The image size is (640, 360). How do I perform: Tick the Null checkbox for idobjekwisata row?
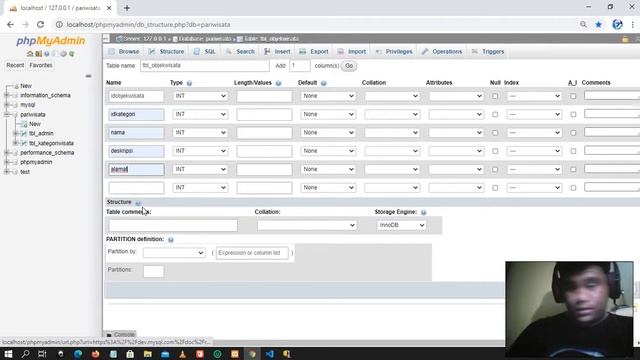click(x=495, y=96)
